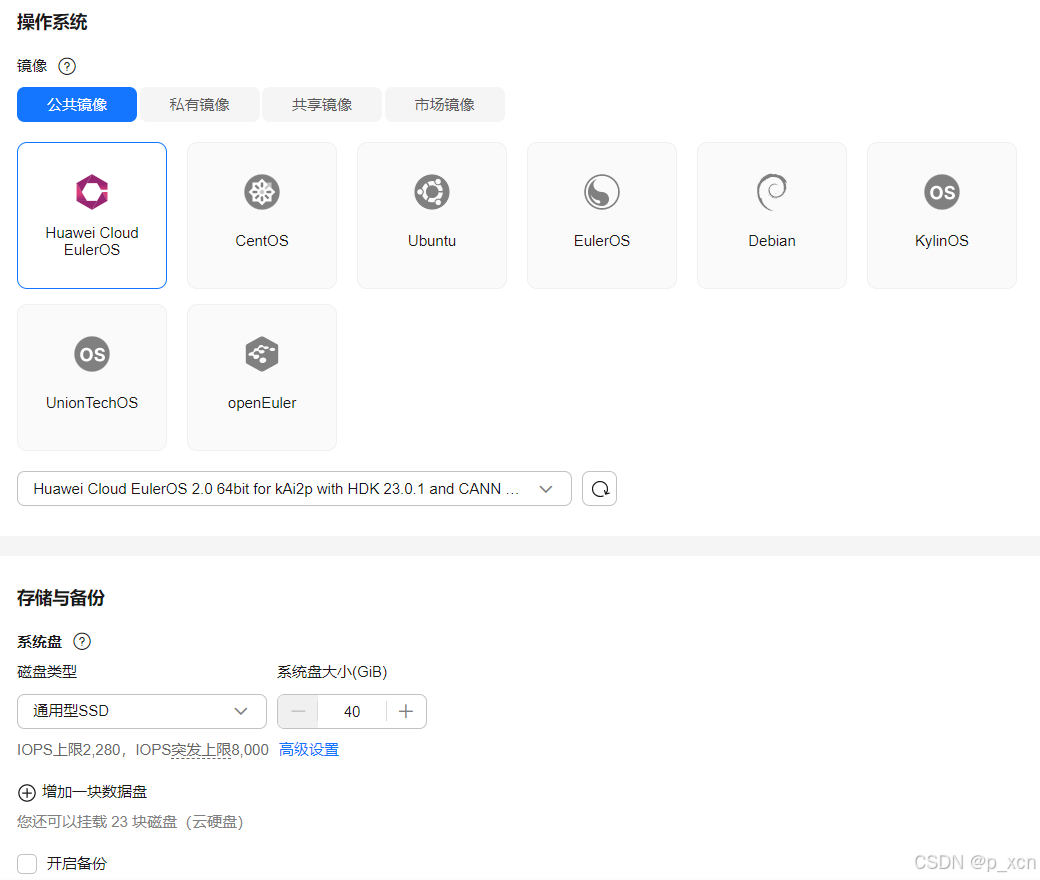Pick the Ubuntu image icon
Image resolution: width=1040 pixels, height=880 pixels.
coord(432,192)
